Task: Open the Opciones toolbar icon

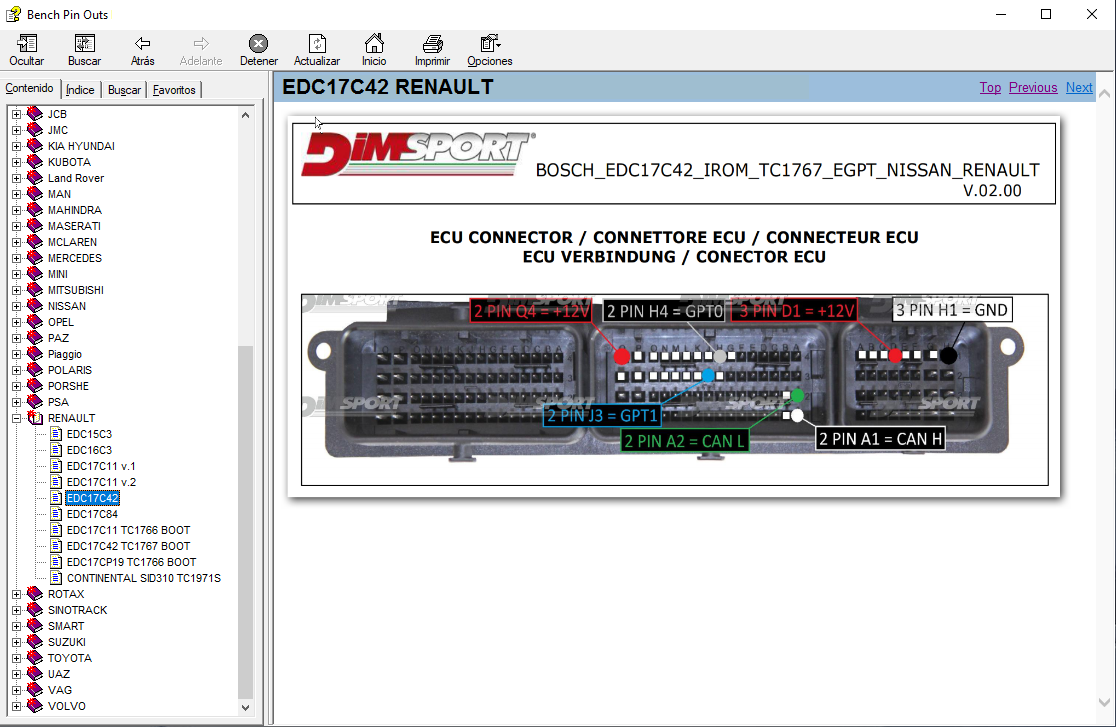Action: pos(490,43)
